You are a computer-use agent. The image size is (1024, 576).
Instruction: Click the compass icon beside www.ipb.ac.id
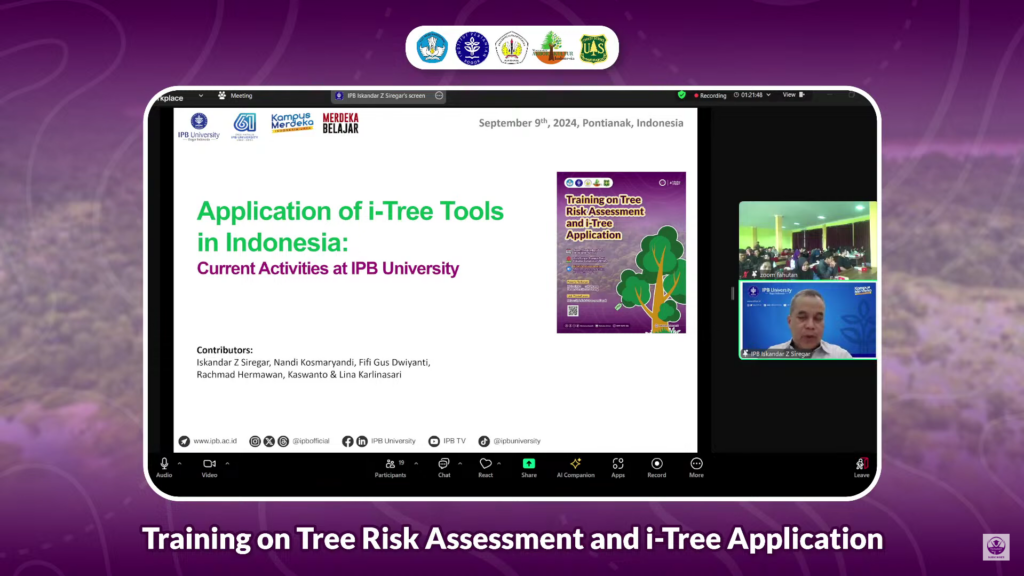coord(184,441)
